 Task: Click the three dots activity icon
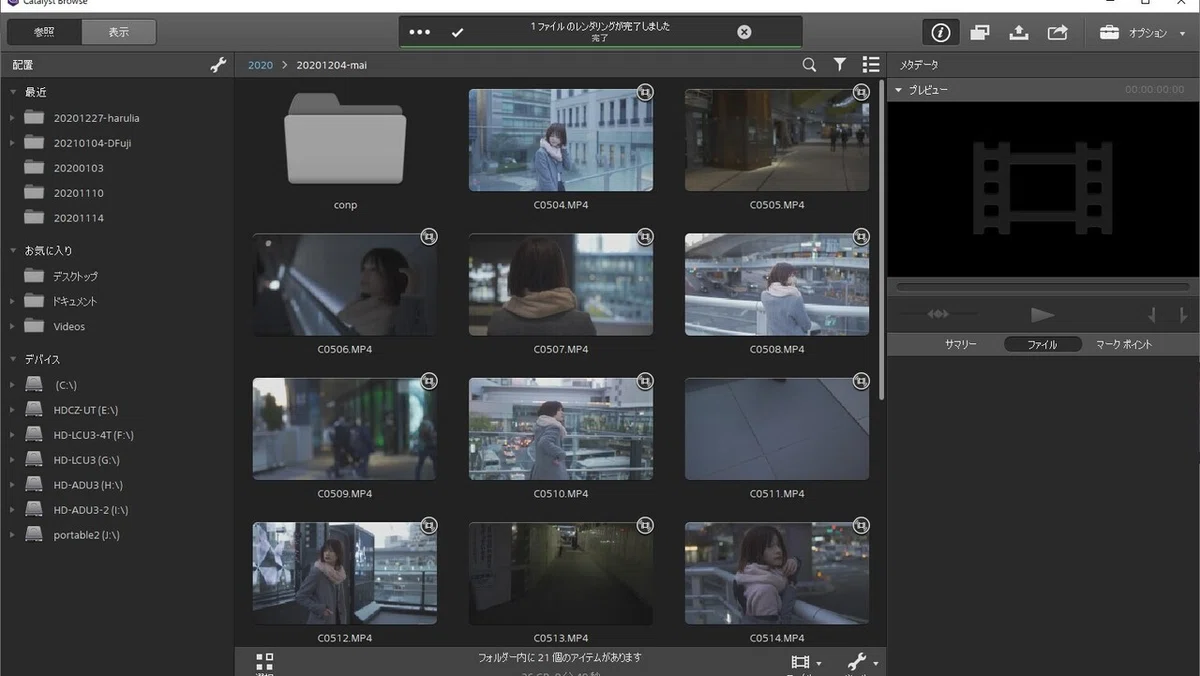[420, 32]
